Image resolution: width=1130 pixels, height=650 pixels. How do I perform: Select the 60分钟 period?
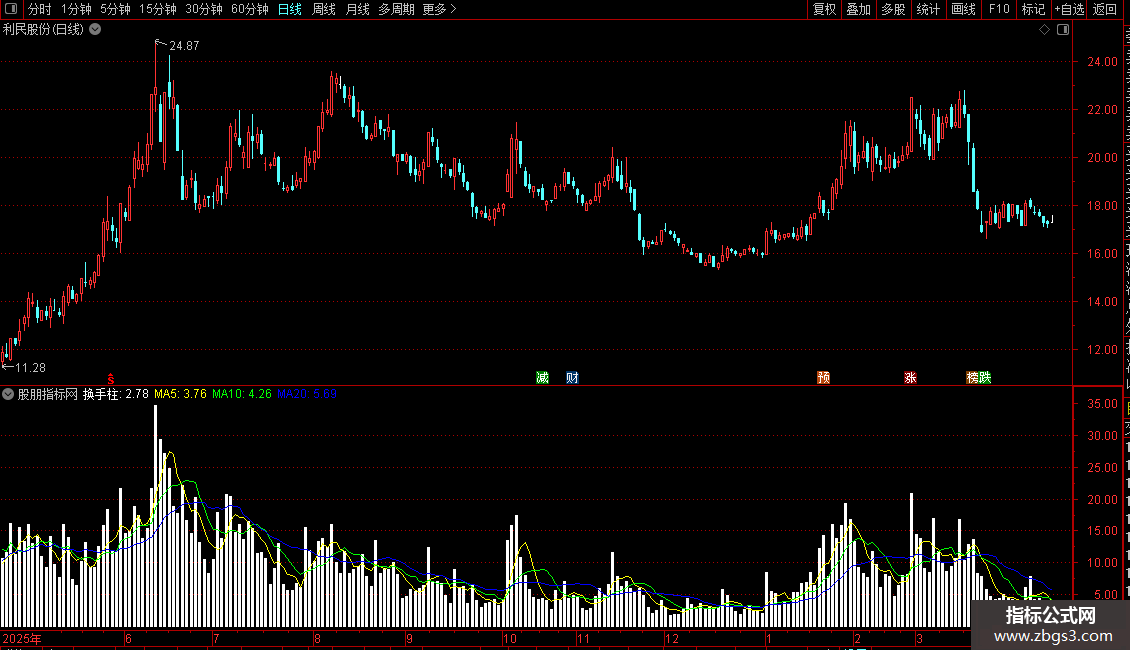(249, 9)
